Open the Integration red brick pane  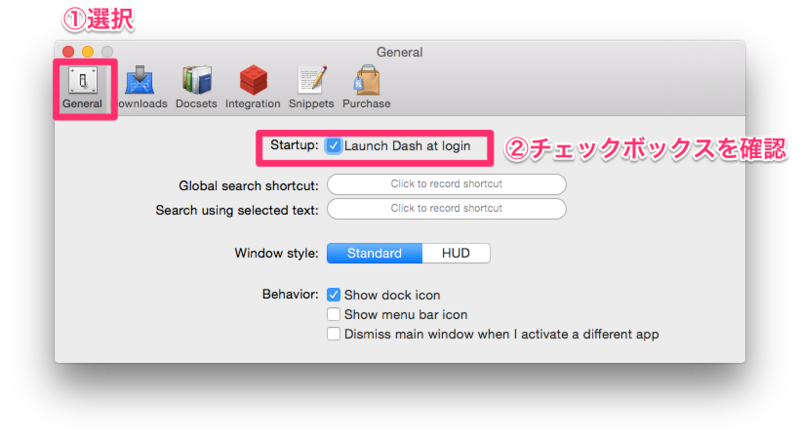253,87
